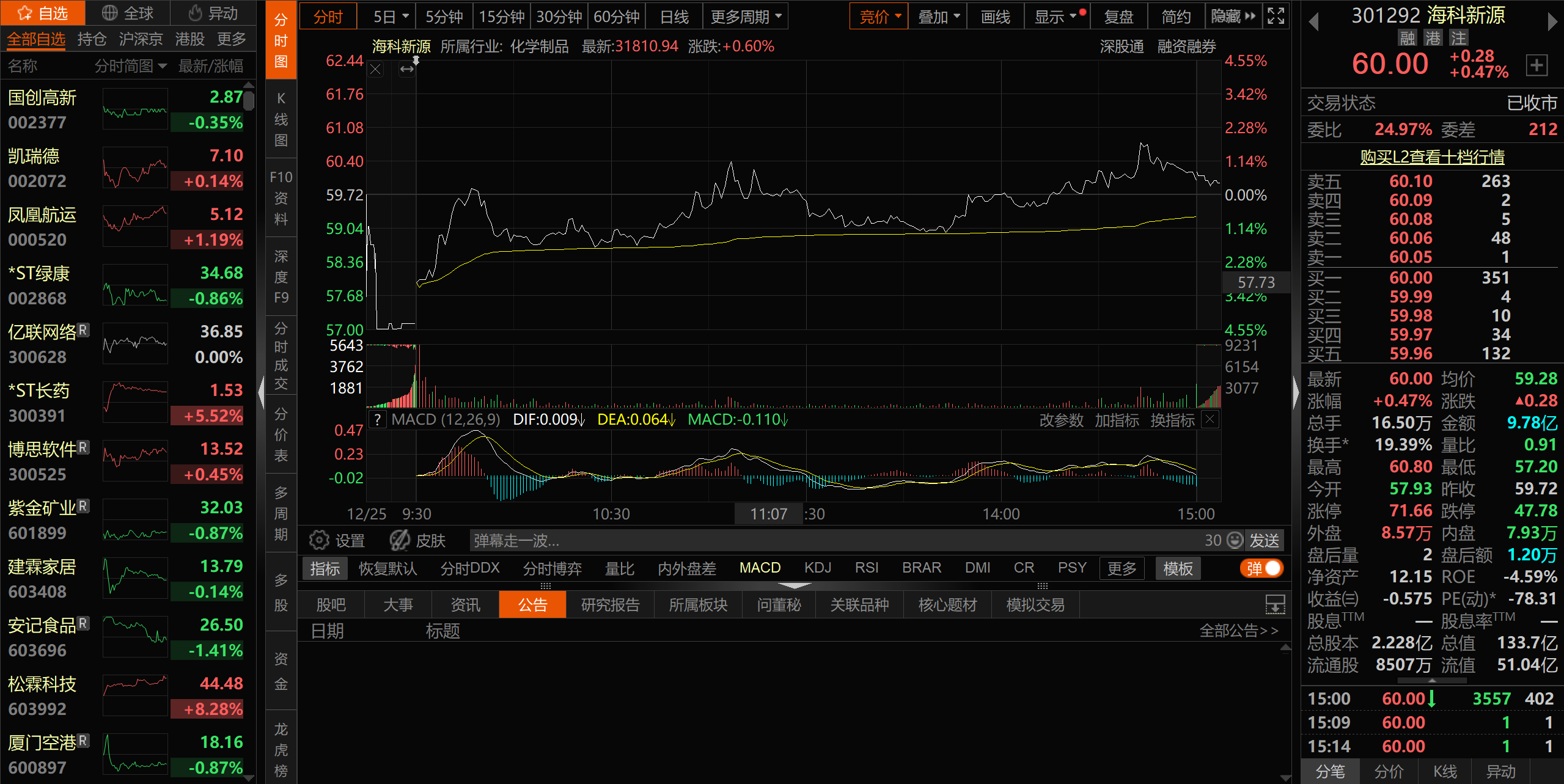Switch to the 研究报告 tab
Viewport: 1564px width, 784px height.
pyautogui.click(x=610, y=605)
